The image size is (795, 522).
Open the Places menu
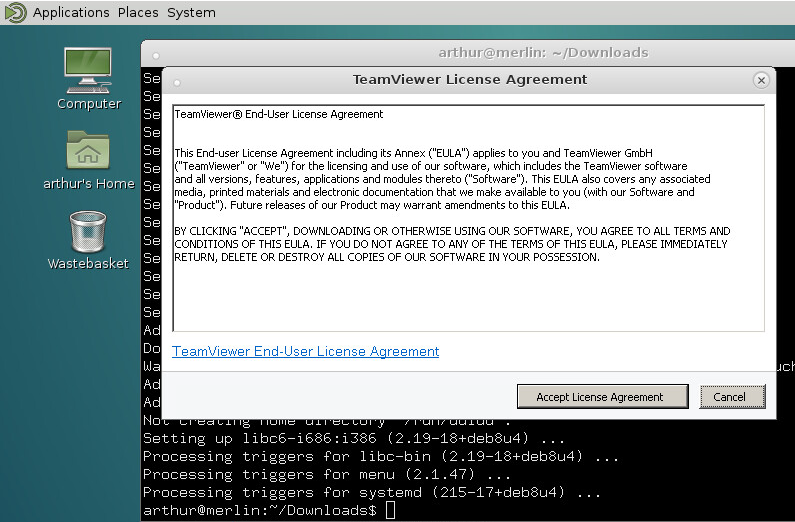[138, 13]
